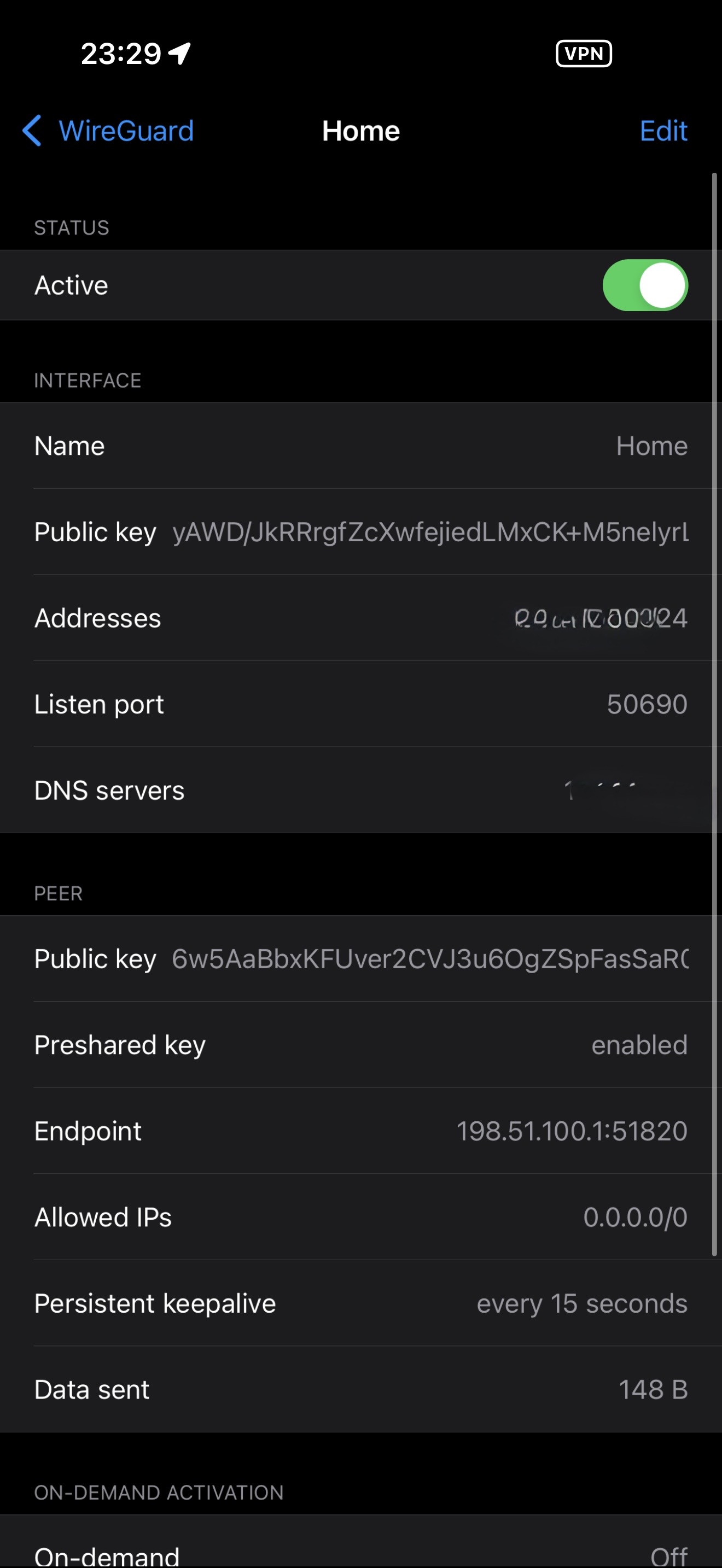Tap the Endpoint address 198.51.100.1:51820
The image size is (722, 1568).
(x=572, y=1131)
